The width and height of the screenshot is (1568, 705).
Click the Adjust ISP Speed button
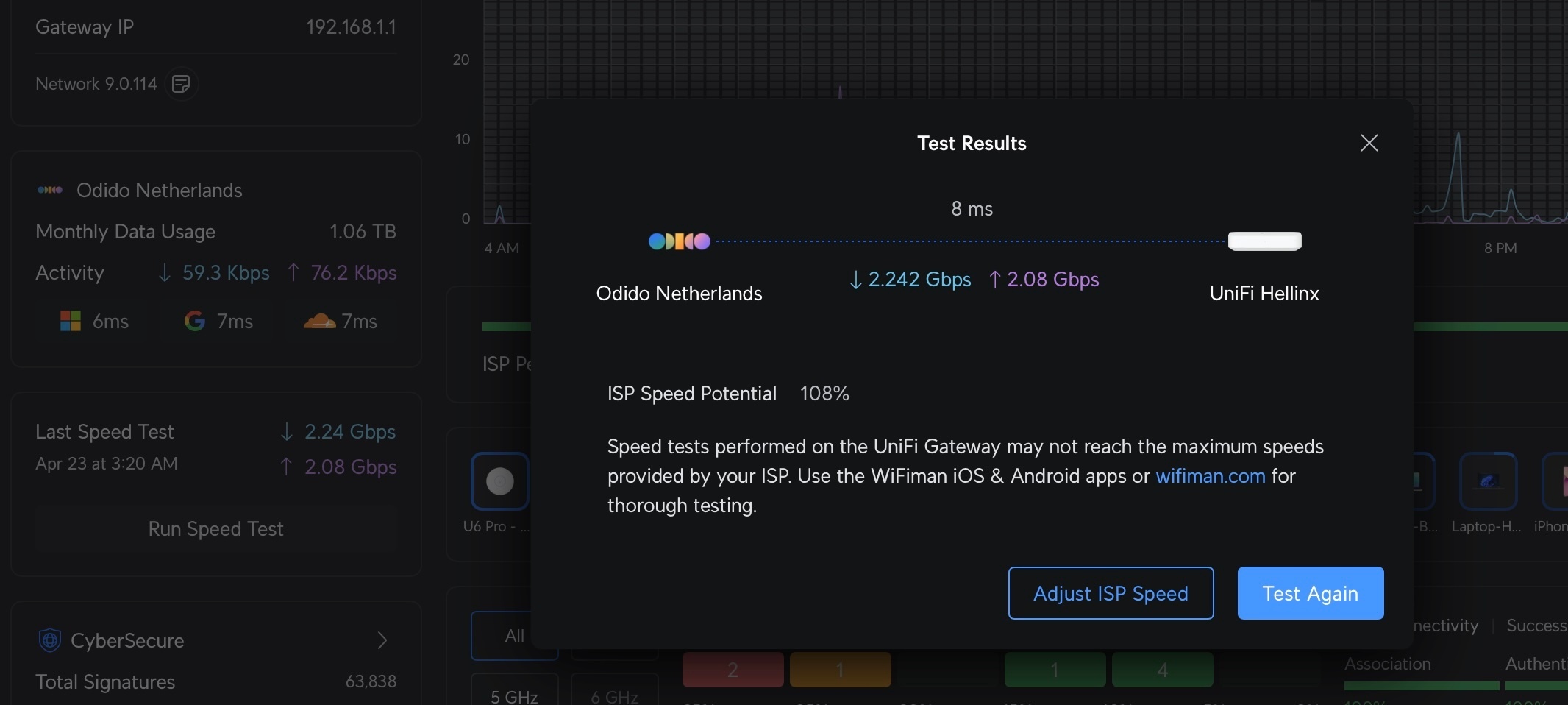pos(1111,593)
